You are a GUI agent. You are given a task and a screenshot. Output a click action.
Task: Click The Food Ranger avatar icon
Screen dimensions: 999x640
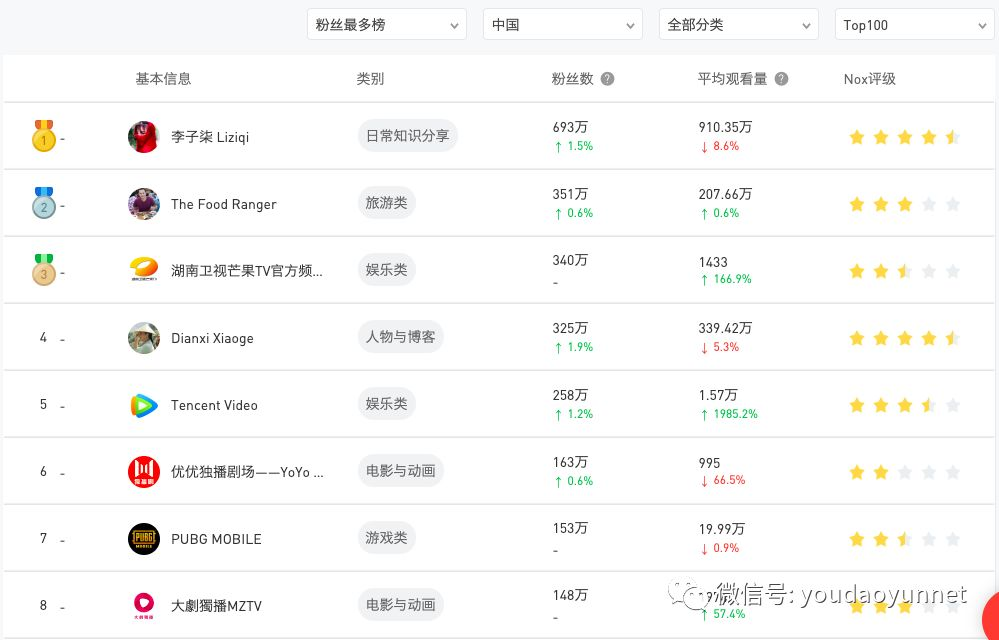click(x=144, y=204)
